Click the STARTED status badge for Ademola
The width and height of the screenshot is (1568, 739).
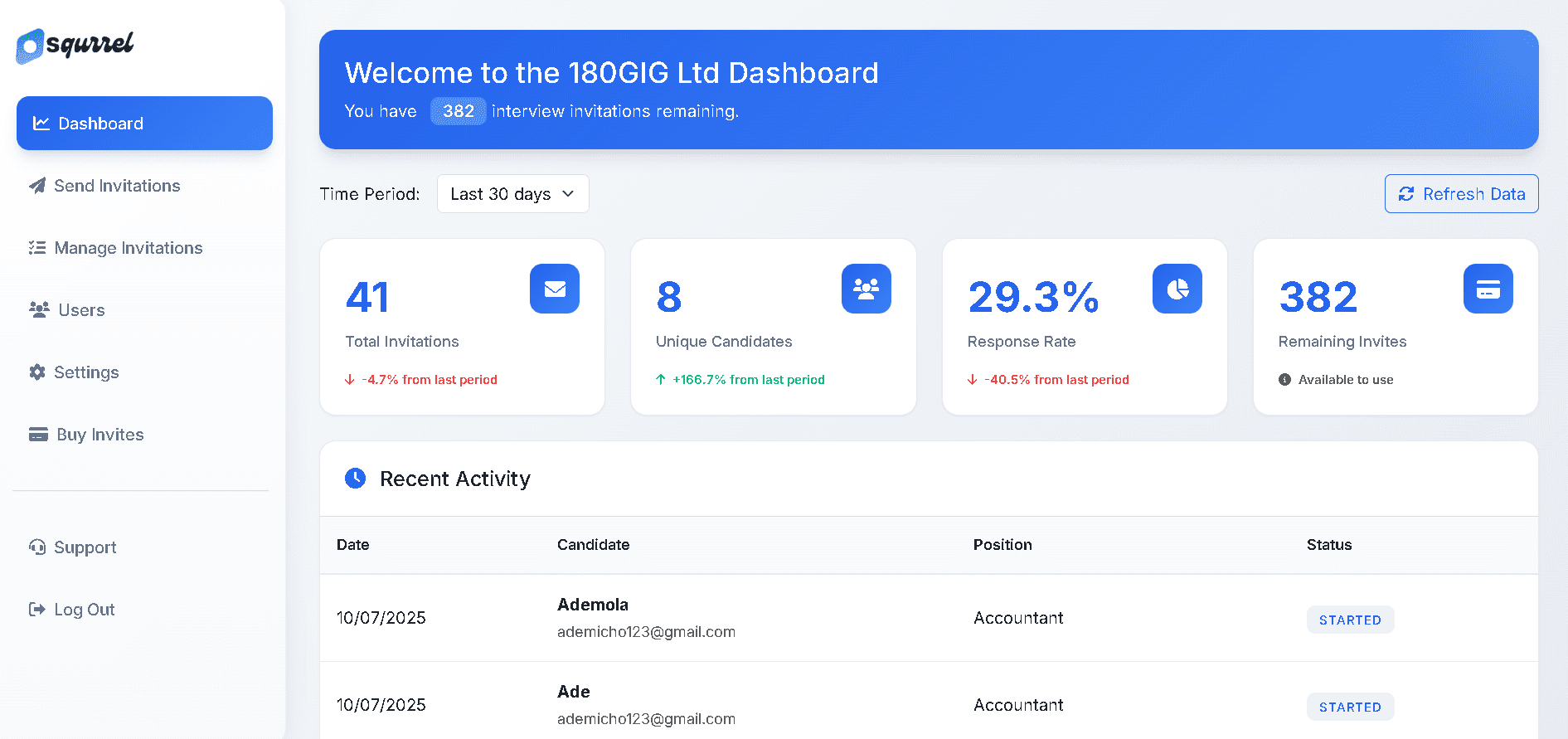pyautogui.click(x=1349, y=620)
